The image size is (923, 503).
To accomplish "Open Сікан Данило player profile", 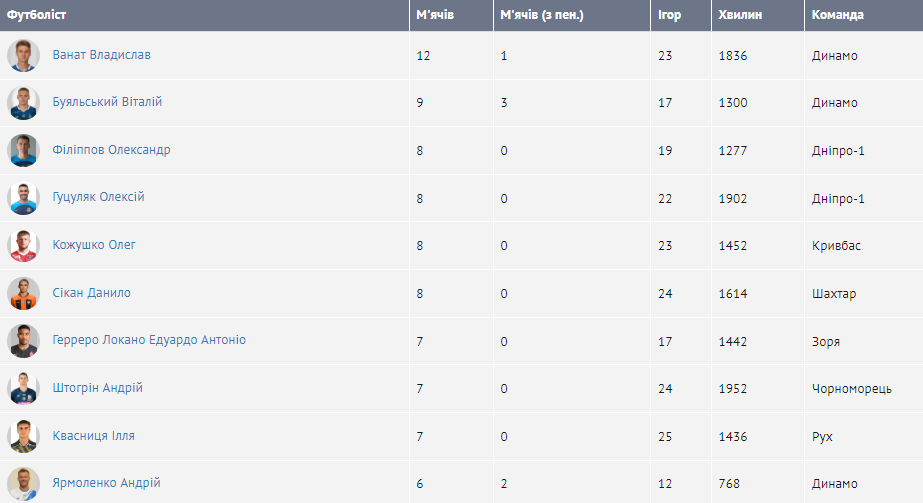I will (91, 293).
